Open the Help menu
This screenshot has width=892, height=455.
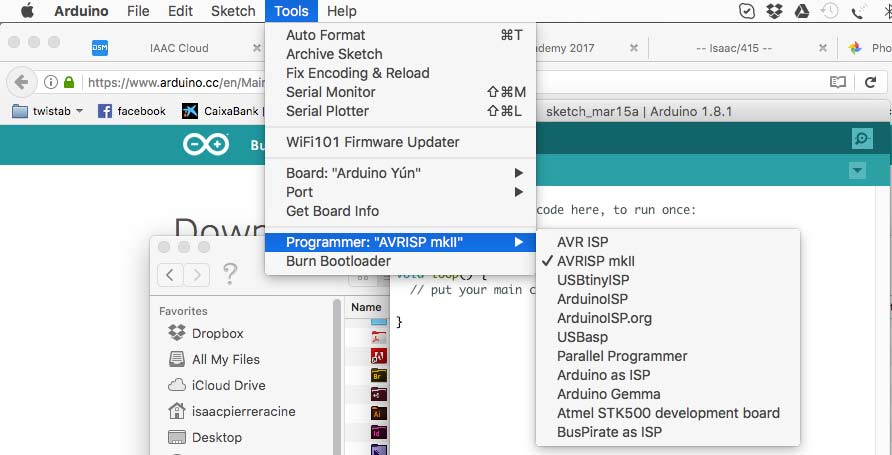342,11
